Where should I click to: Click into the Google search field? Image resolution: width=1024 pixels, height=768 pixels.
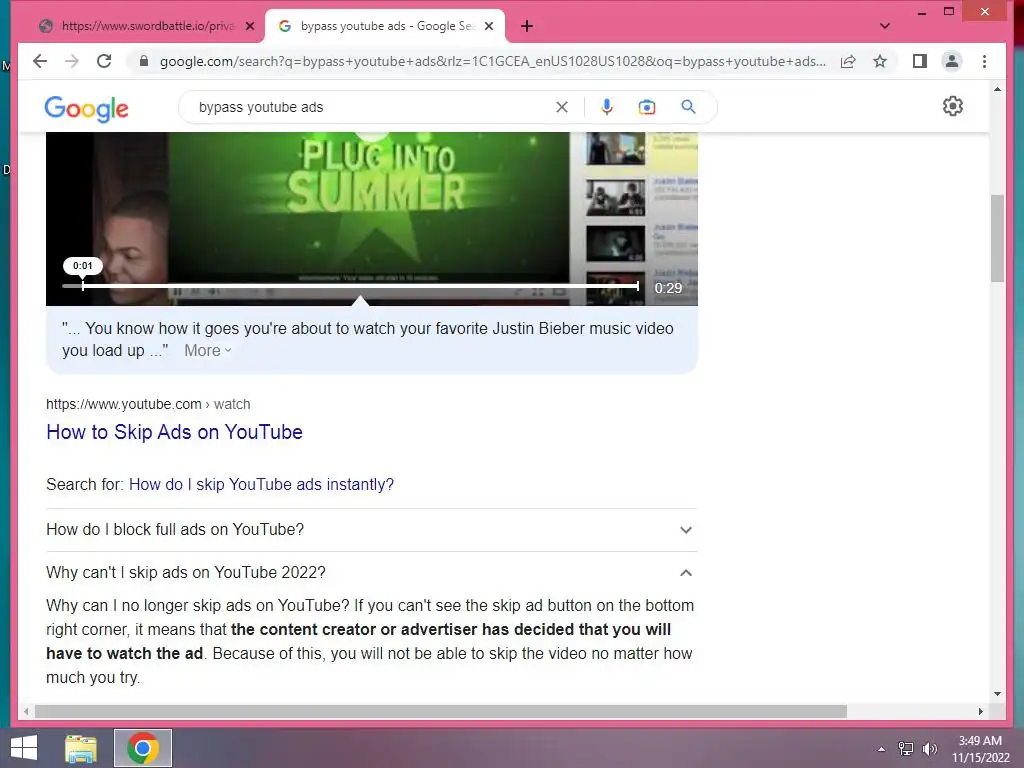(x=372, y=107)
